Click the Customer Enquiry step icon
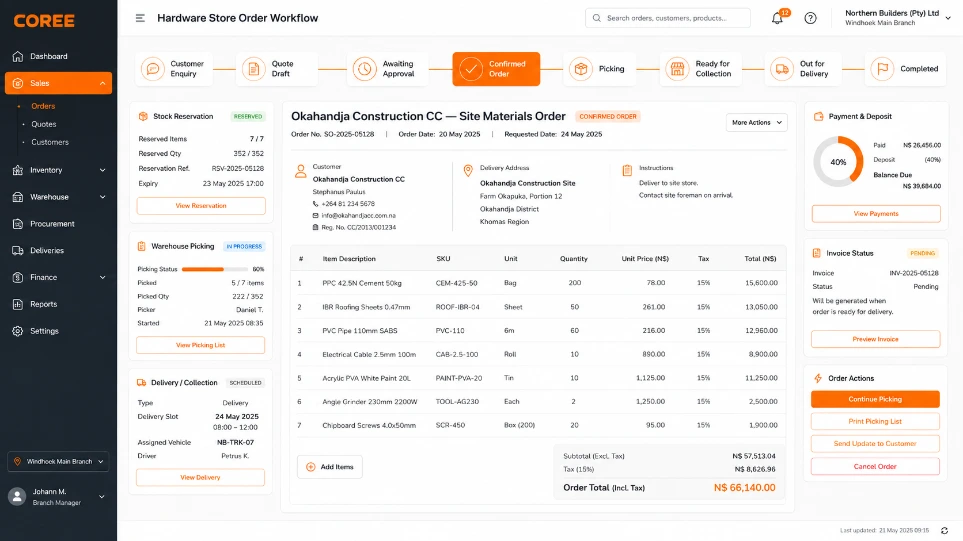963x541 pixels. [x=152, y=69]
